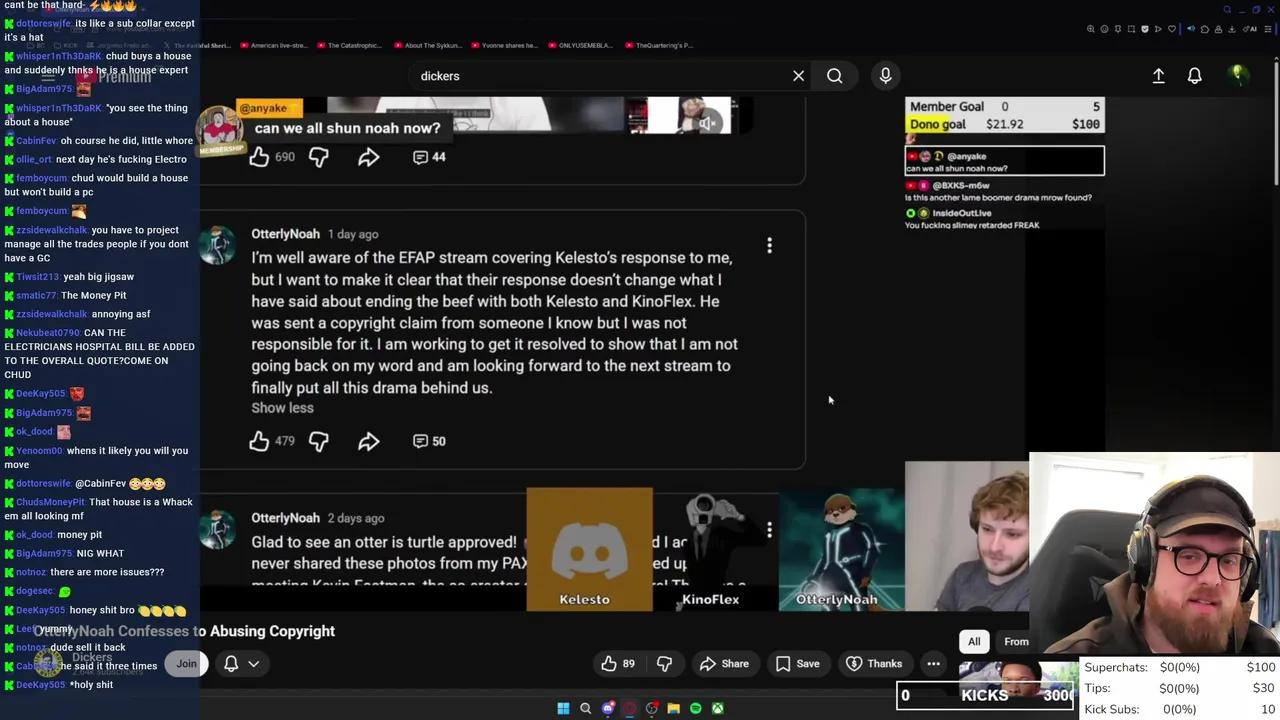This screenshot has height=720, width=1280.
Task: Click the video Share button
Action: [x=724, y=663]
